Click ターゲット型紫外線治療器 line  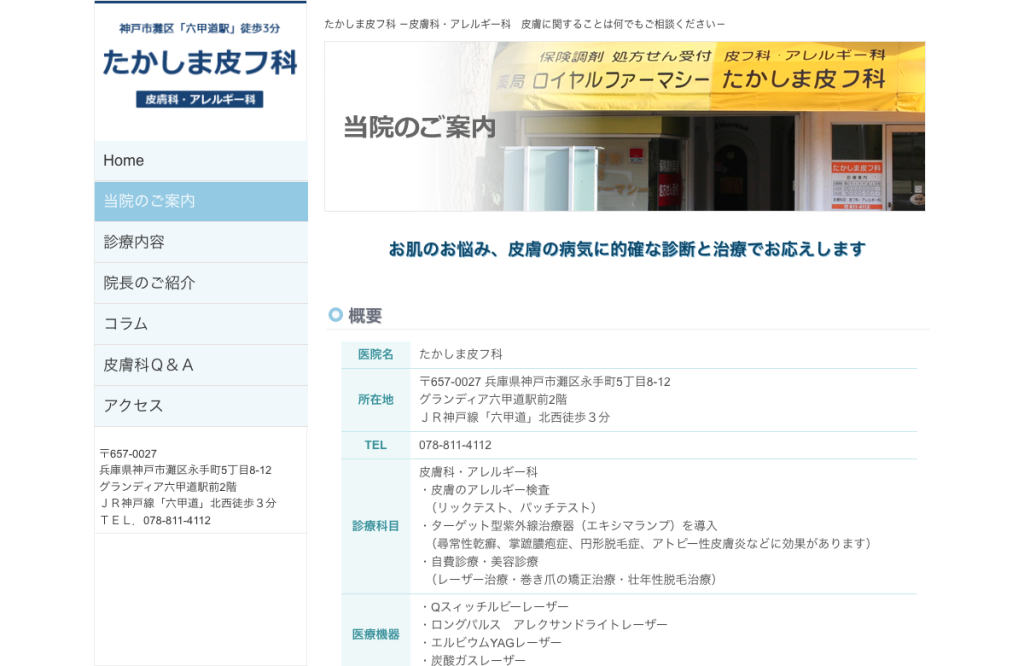click(x=568, y=526)
